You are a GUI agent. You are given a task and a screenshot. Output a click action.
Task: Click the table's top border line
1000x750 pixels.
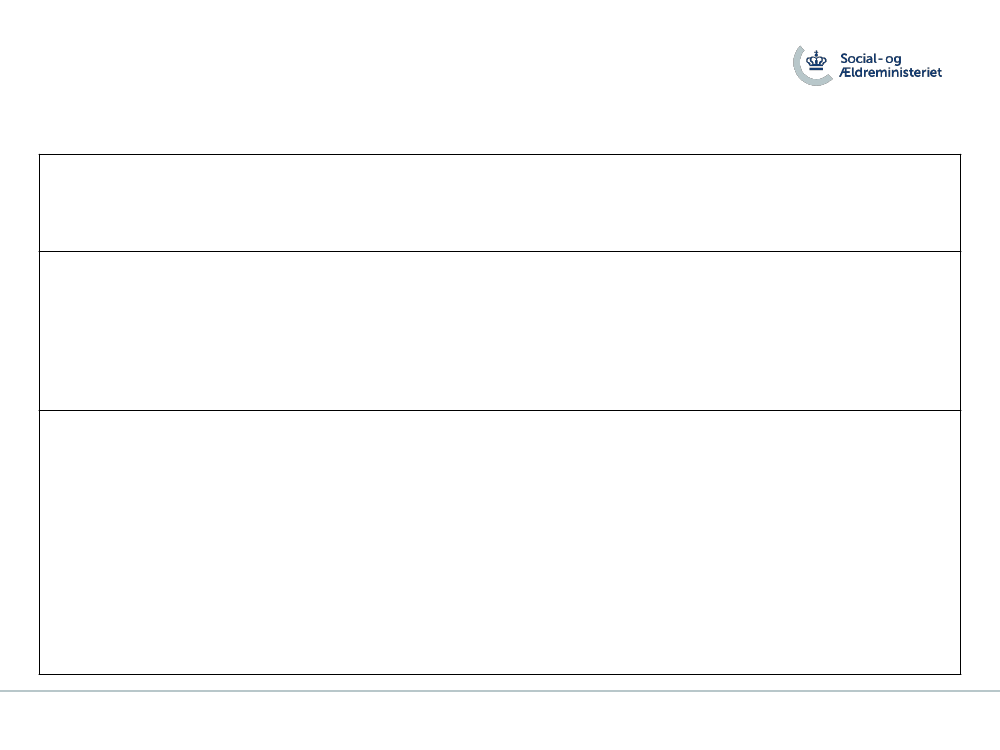pos(500,154)
